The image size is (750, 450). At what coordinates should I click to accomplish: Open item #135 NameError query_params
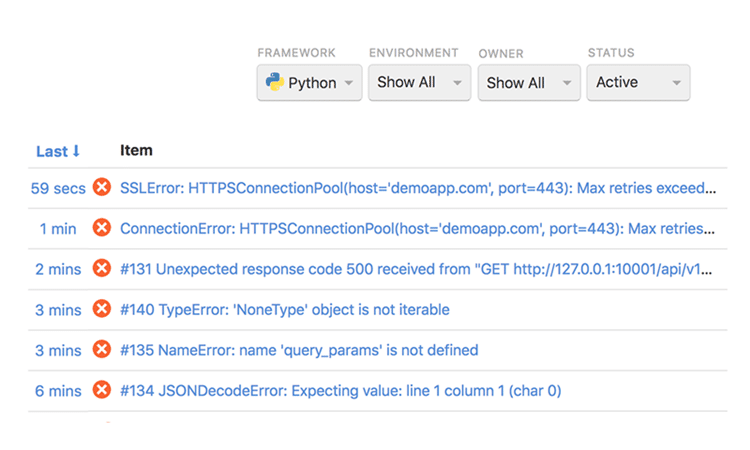click(299, 351)
